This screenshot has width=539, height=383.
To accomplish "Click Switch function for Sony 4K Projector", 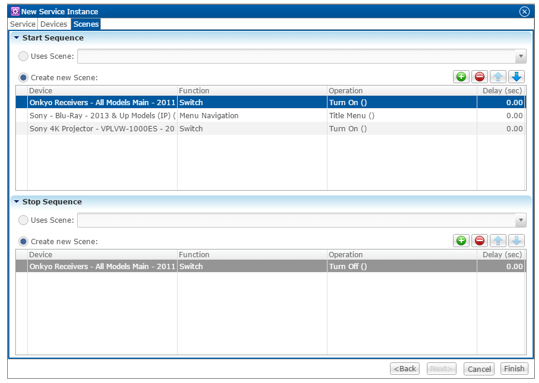I will (x=252, y=129).
